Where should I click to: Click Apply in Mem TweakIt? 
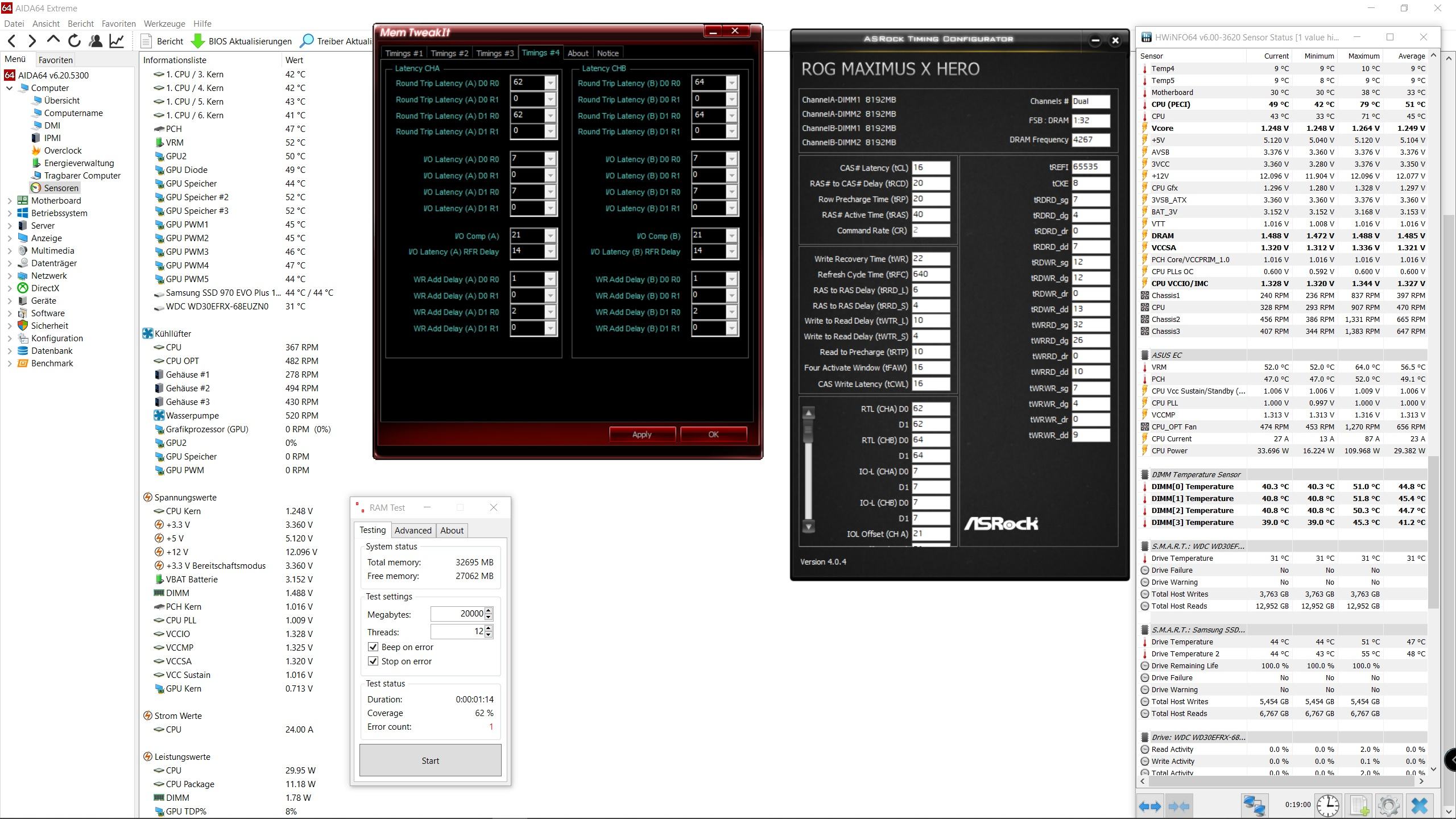click(x=642, y=435)
